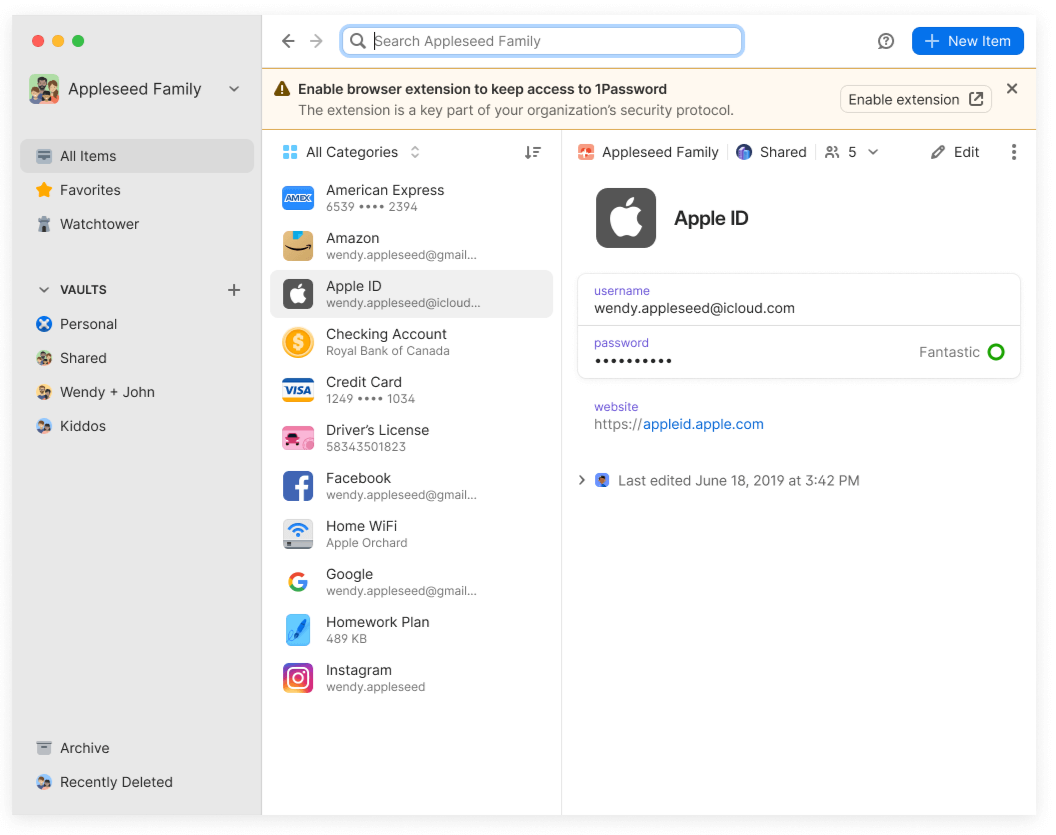Click the sort order icon
This screenshot has width=1056, height=835.
[533, 152]
